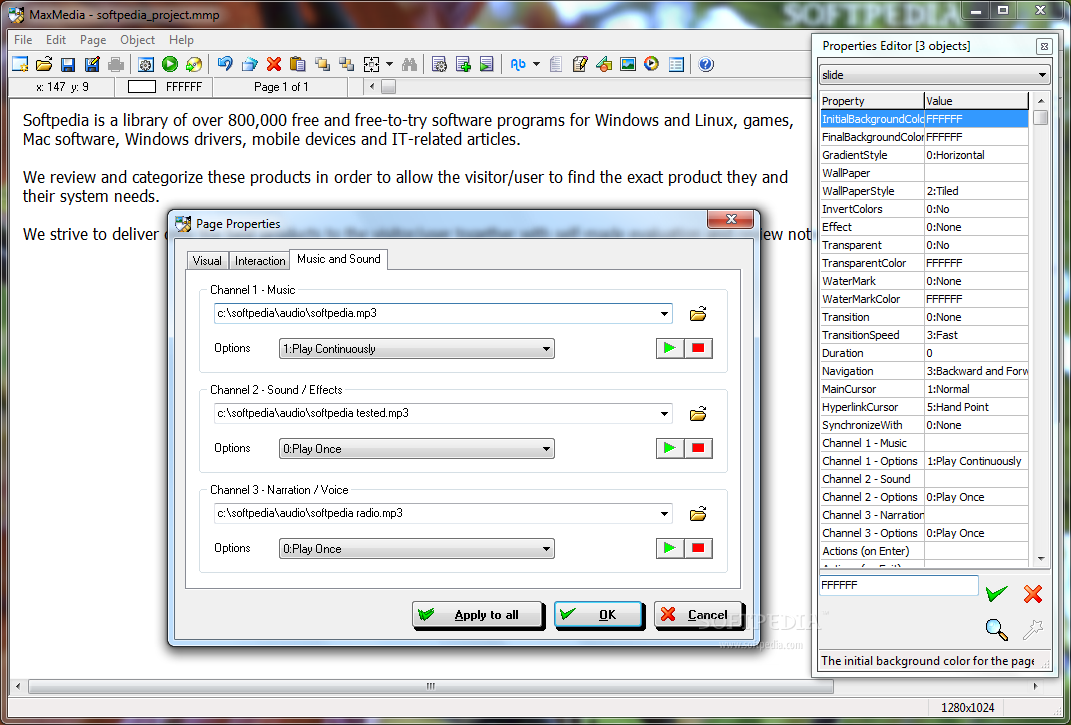Discard property value with red X
The height and width of the screenshot is (725, 1071).
(x=1033, y=593)
